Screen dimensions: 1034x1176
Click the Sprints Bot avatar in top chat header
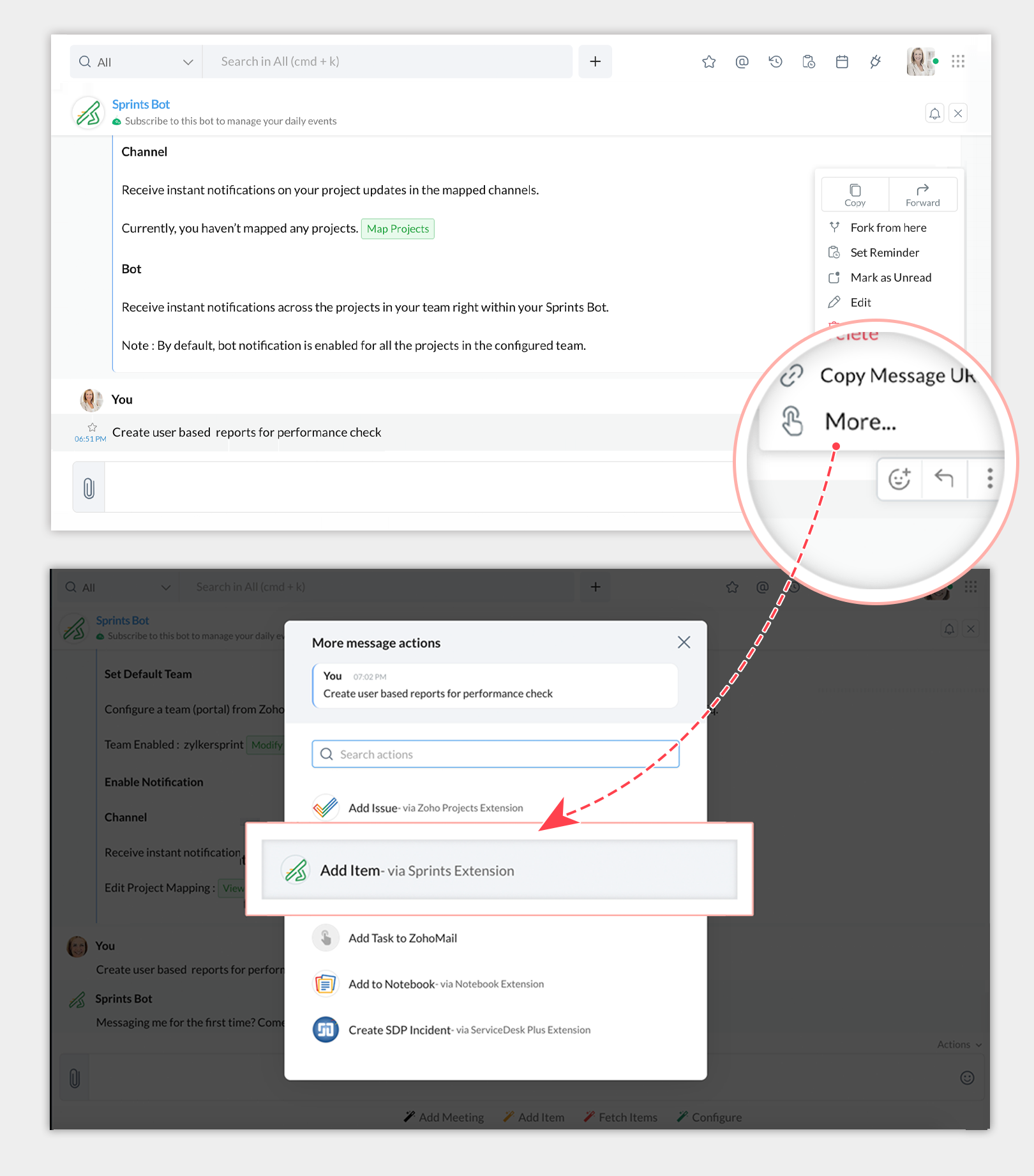click(x=88, y=114)
